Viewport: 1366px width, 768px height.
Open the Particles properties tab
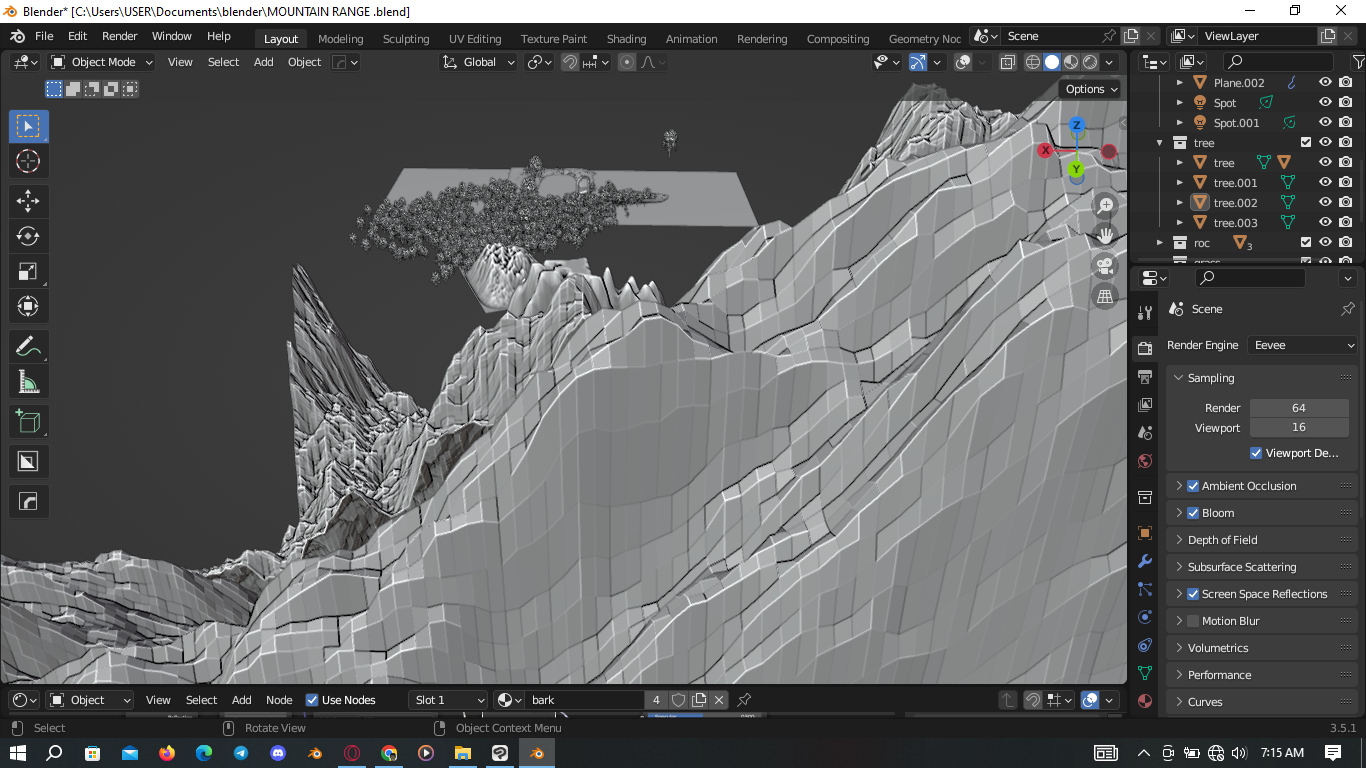(x=1145, y=589)
